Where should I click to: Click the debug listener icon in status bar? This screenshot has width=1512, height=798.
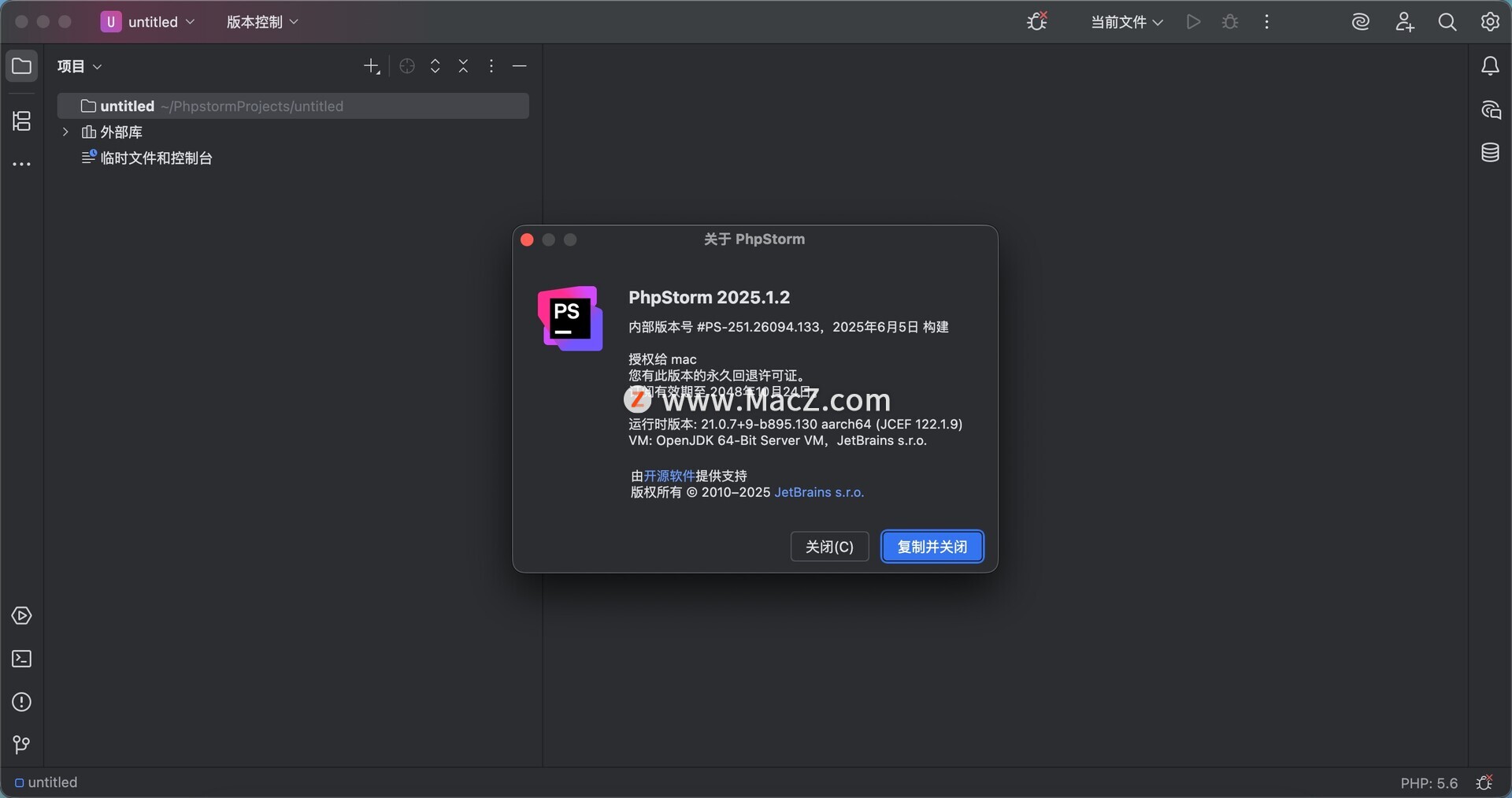click(1484, 782)
